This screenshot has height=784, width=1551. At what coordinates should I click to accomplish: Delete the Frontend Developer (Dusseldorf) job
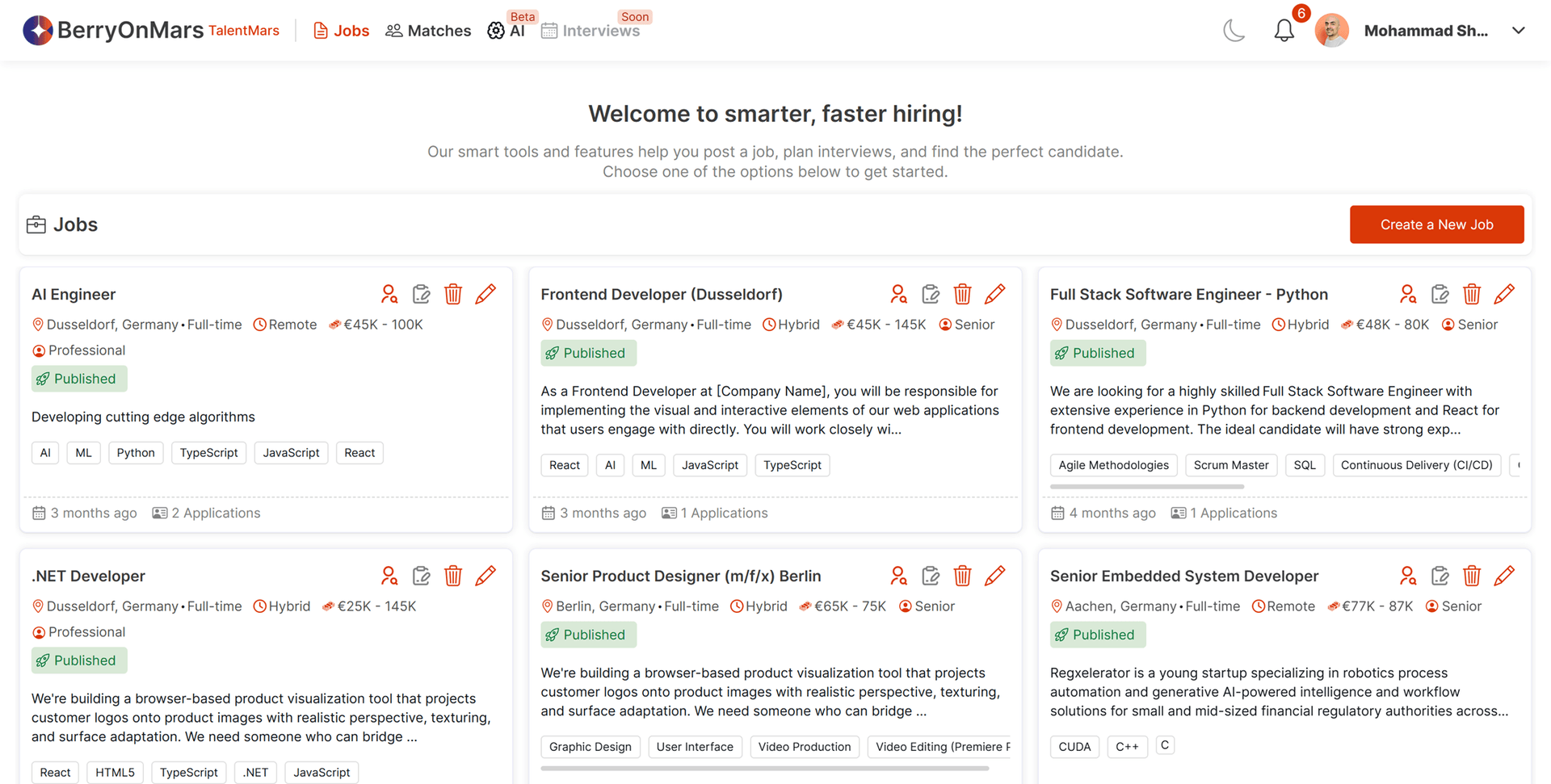962,294
